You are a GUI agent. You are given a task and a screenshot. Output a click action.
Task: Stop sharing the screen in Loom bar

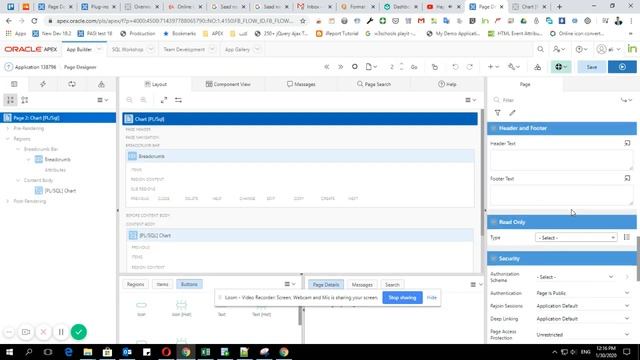(402, 298)
